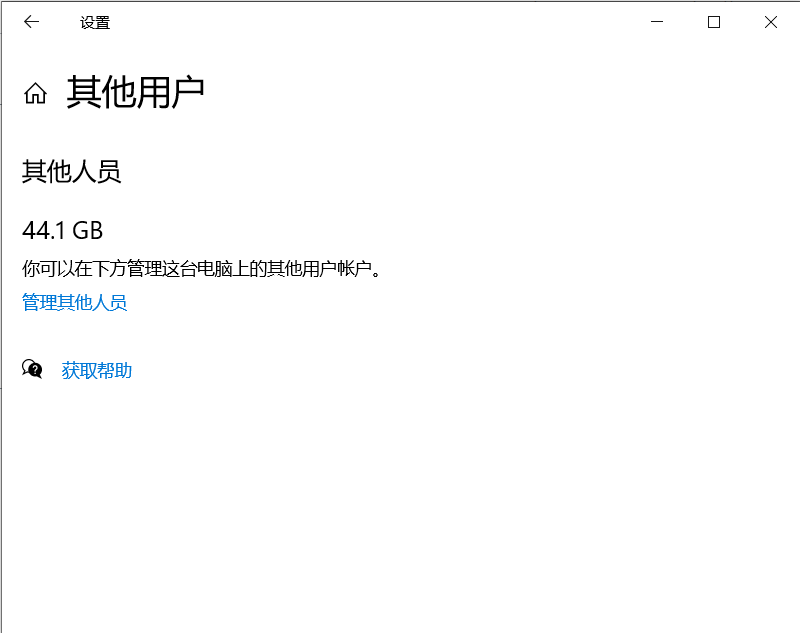Select the 44.1 GB storage value
The width and height of the screenshot is (800, 633).
click(62, 231)
